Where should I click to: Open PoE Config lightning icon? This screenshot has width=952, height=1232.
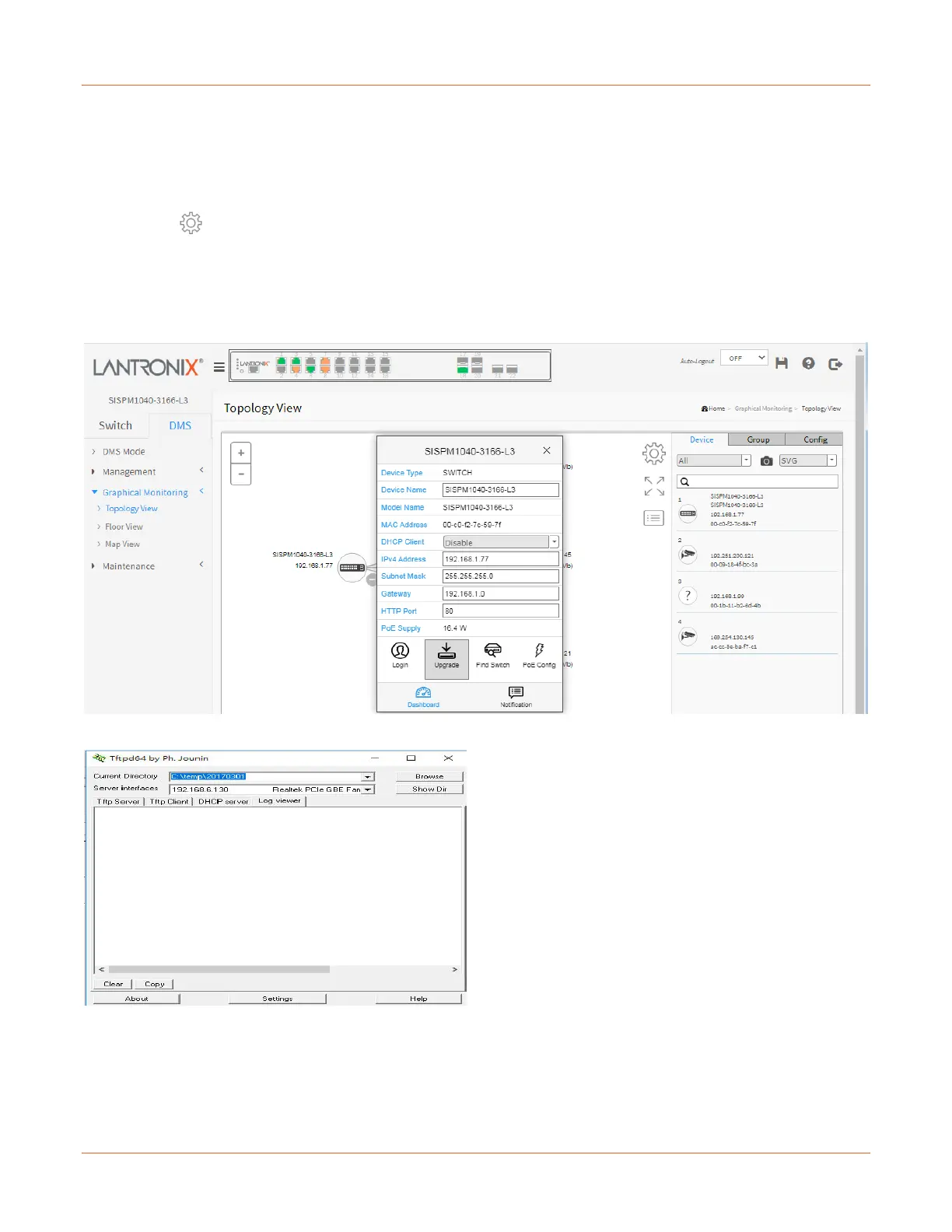[539, 655]
